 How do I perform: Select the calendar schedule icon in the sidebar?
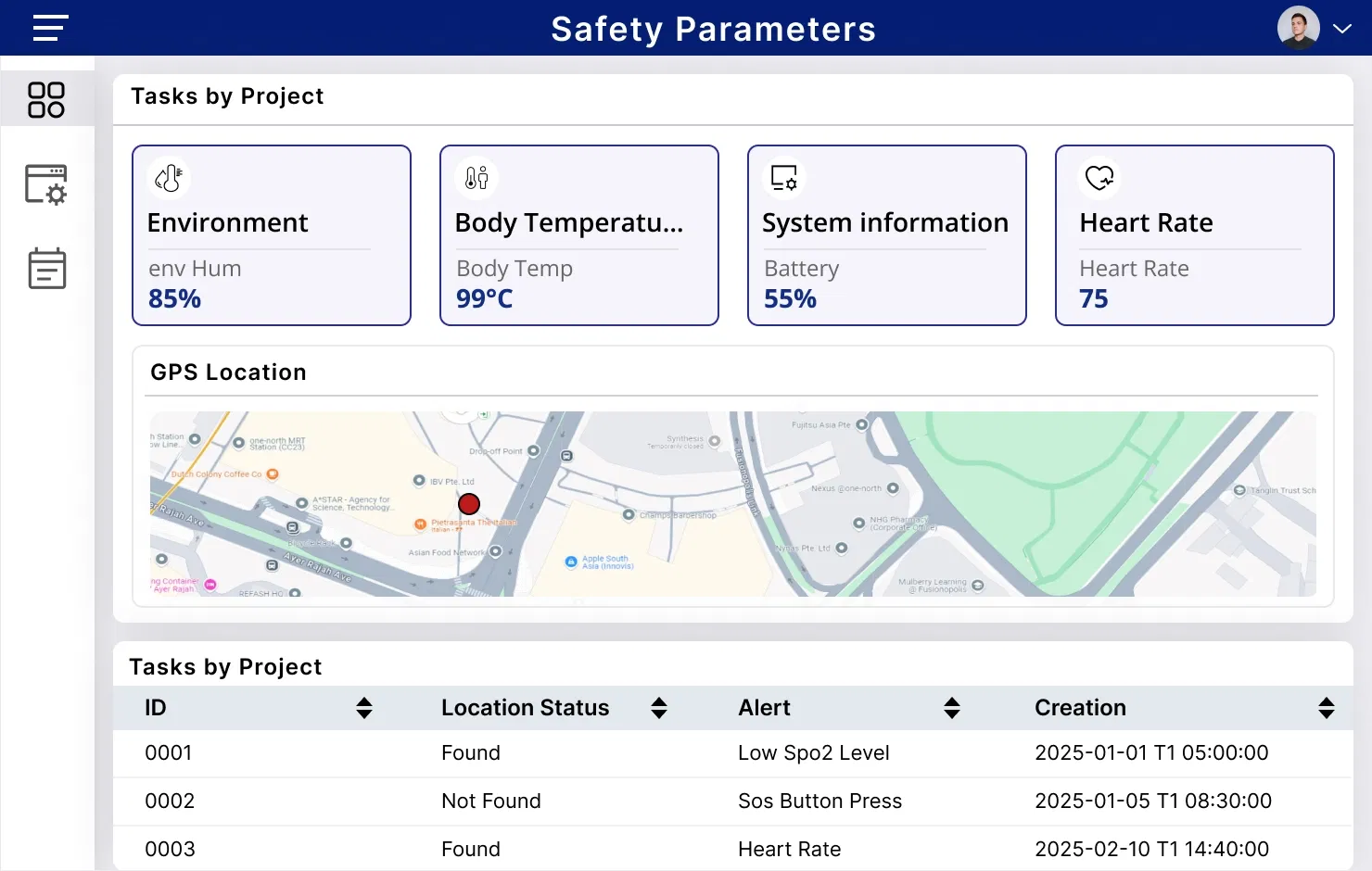[x=45, y=269]
